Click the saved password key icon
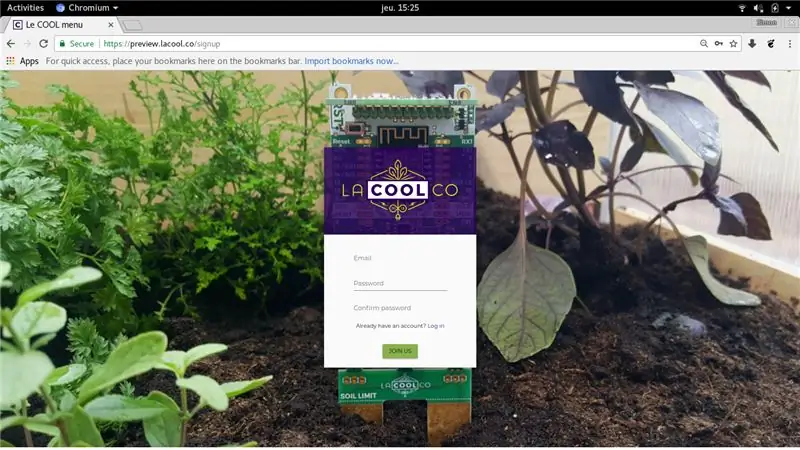 tap(718, 44)
